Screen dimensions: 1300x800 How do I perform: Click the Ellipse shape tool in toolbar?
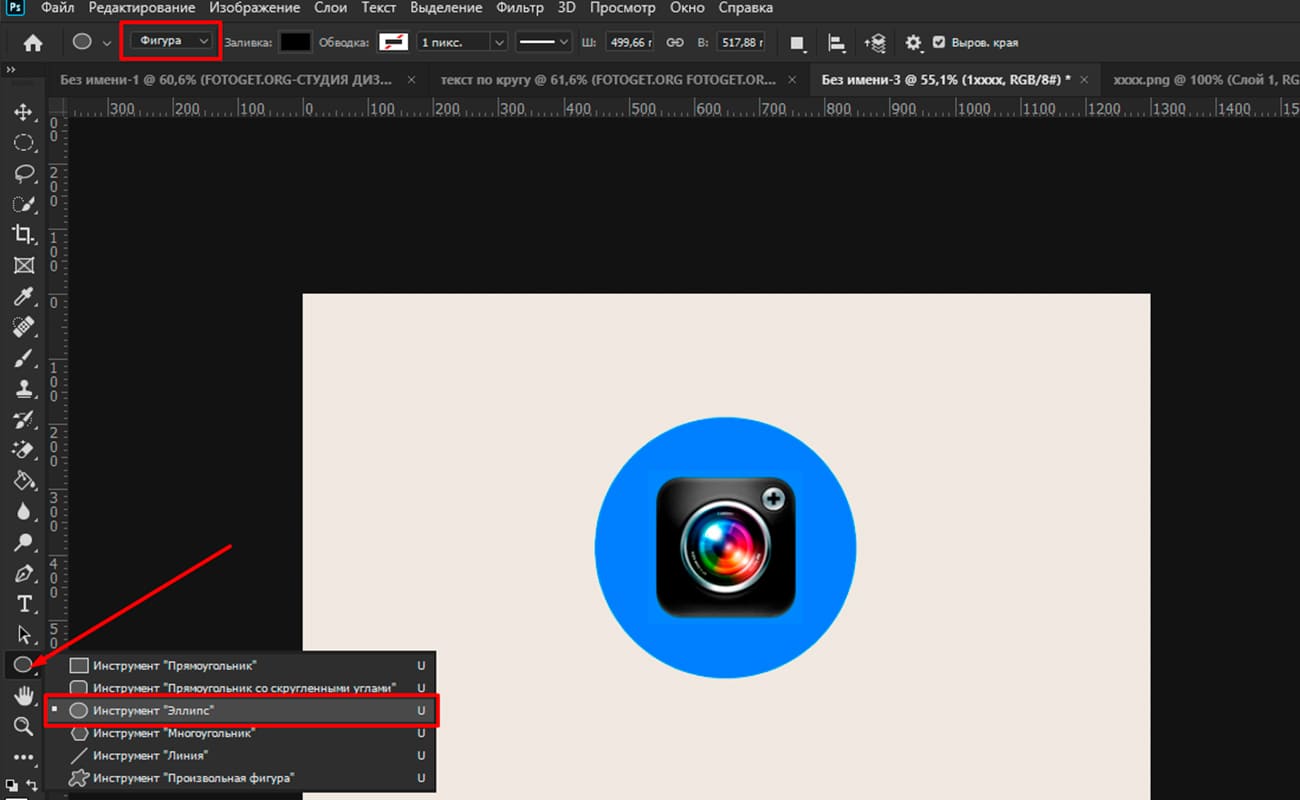pos(23,664)
